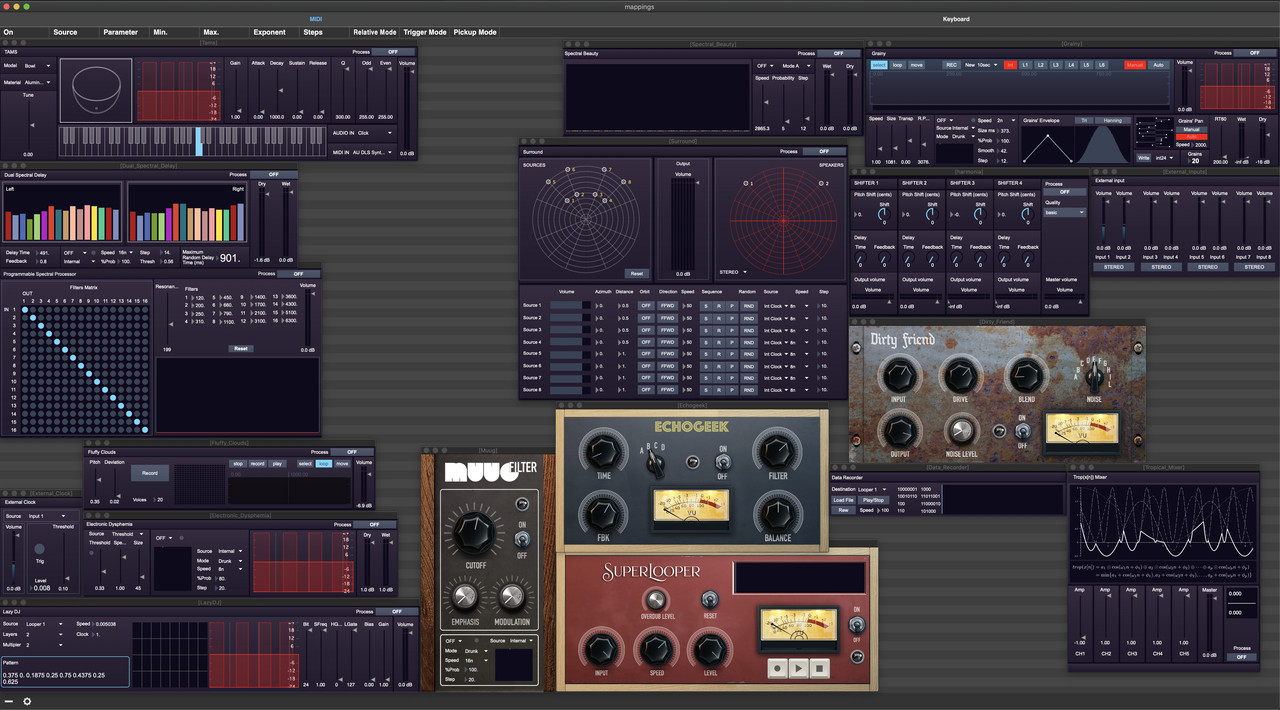1280x710 pixels.
Task: Click Grainy REC button
Action: pos(951,65)
